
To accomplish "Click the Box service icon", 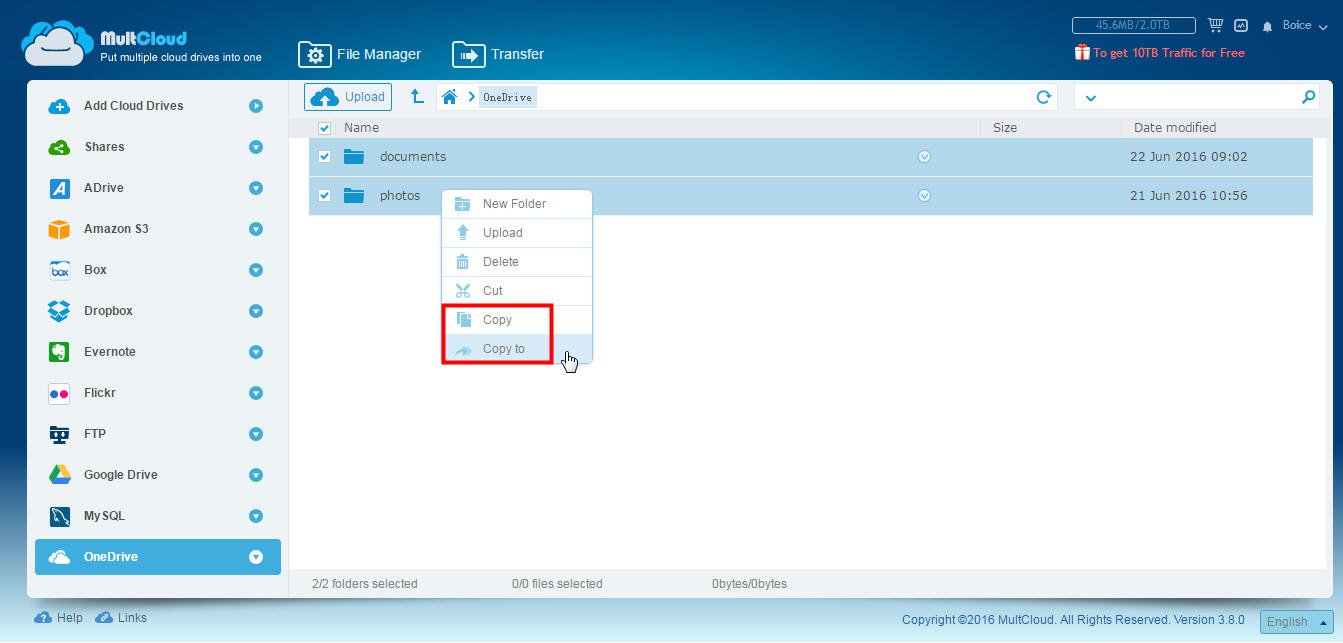I will coord(59,270).
